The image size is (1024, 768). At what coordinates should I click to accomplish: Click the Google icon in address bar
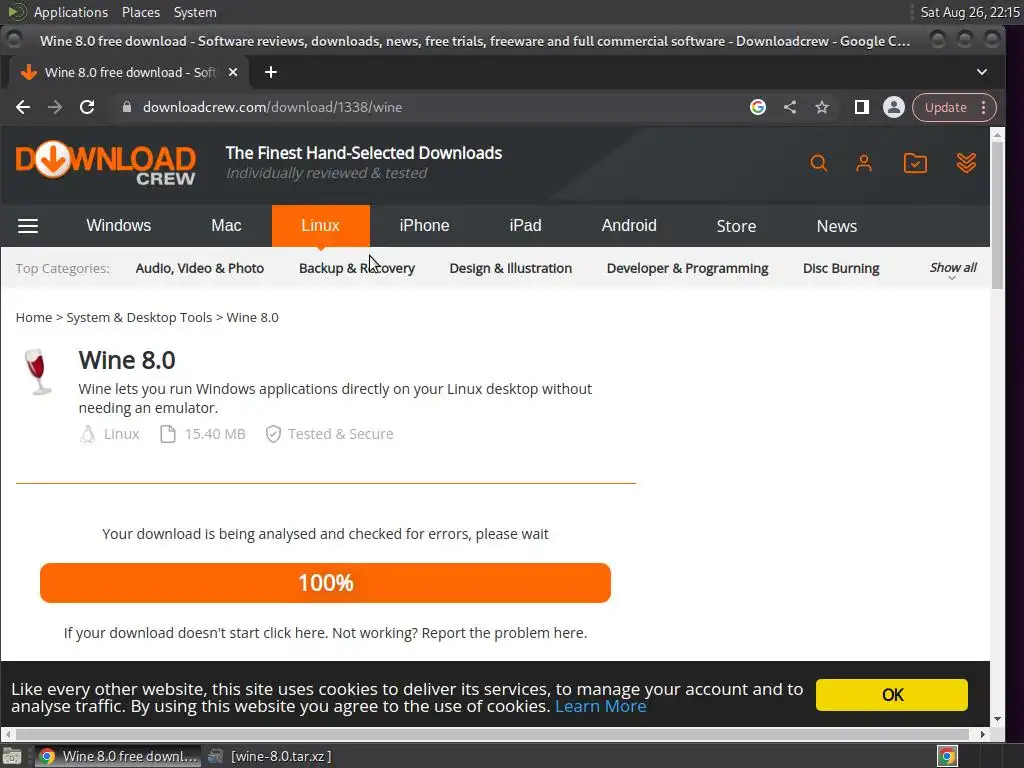tap(758, 107)
